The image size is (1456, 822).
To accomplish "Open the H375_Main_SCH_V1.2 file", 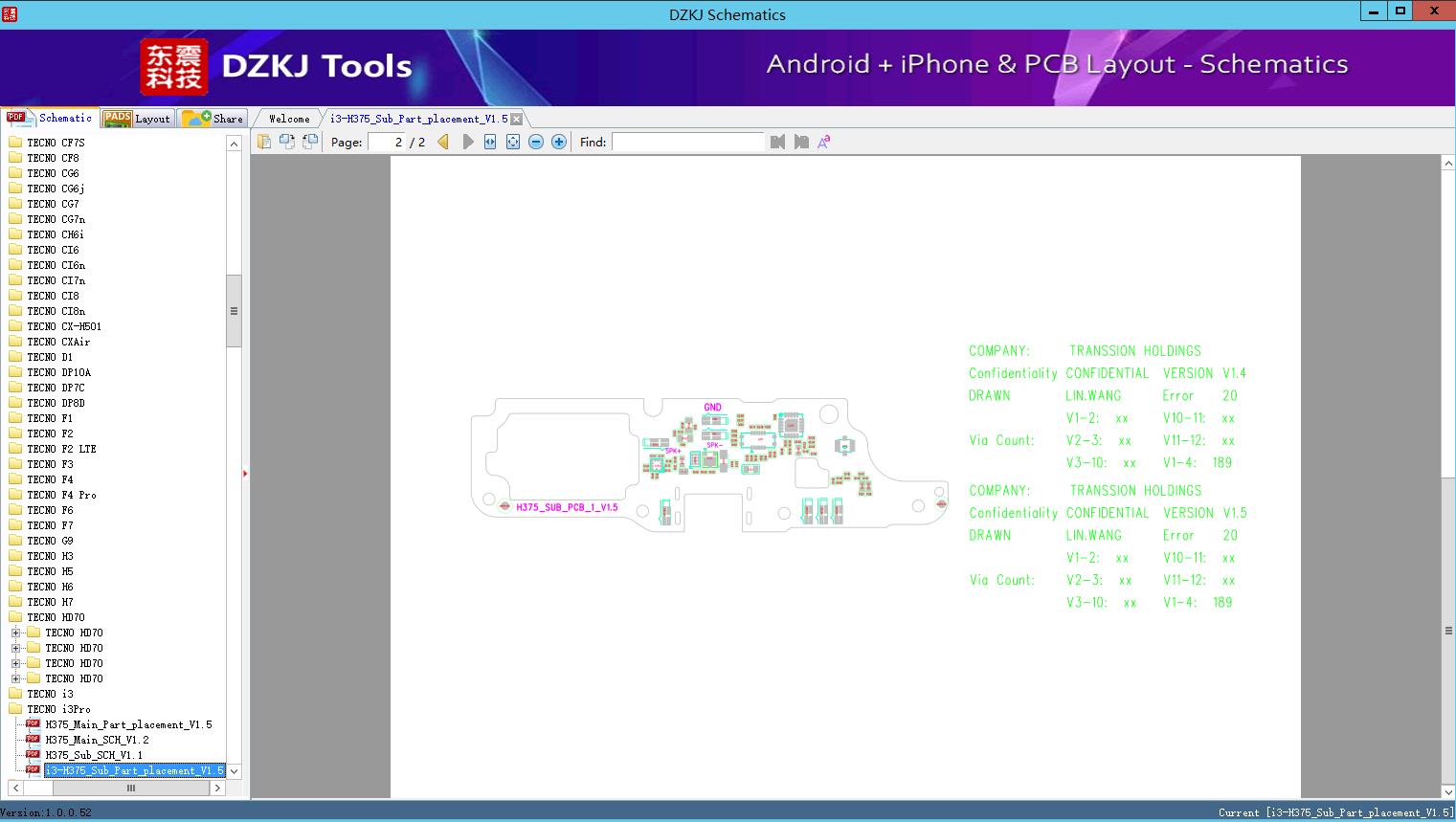I will click(x=98, y=740).
